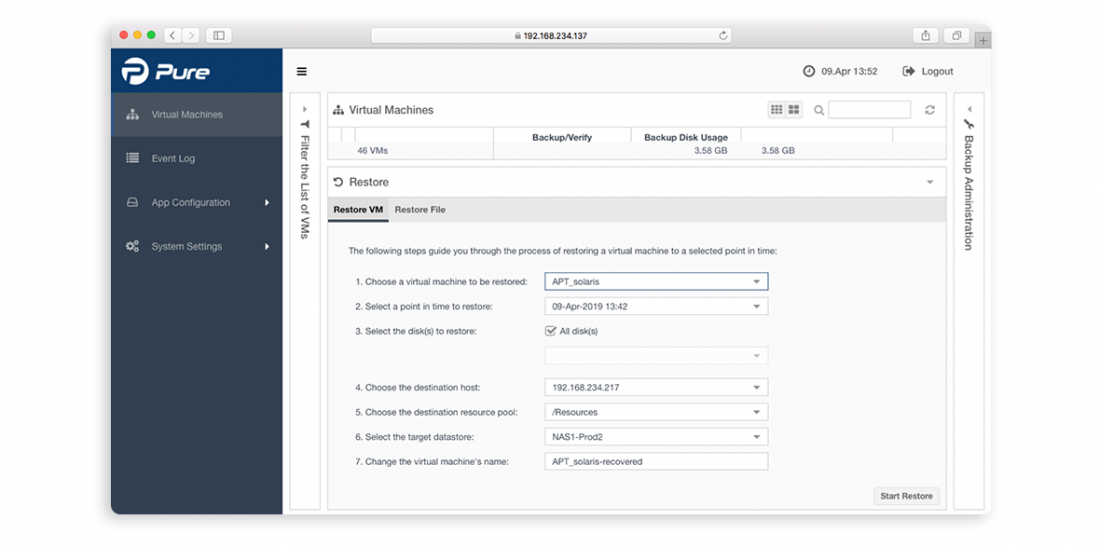The height and width of the screenshot is (547, 1100).
Task: Refresh the Virtual Machines list
Action: point(930,110)
